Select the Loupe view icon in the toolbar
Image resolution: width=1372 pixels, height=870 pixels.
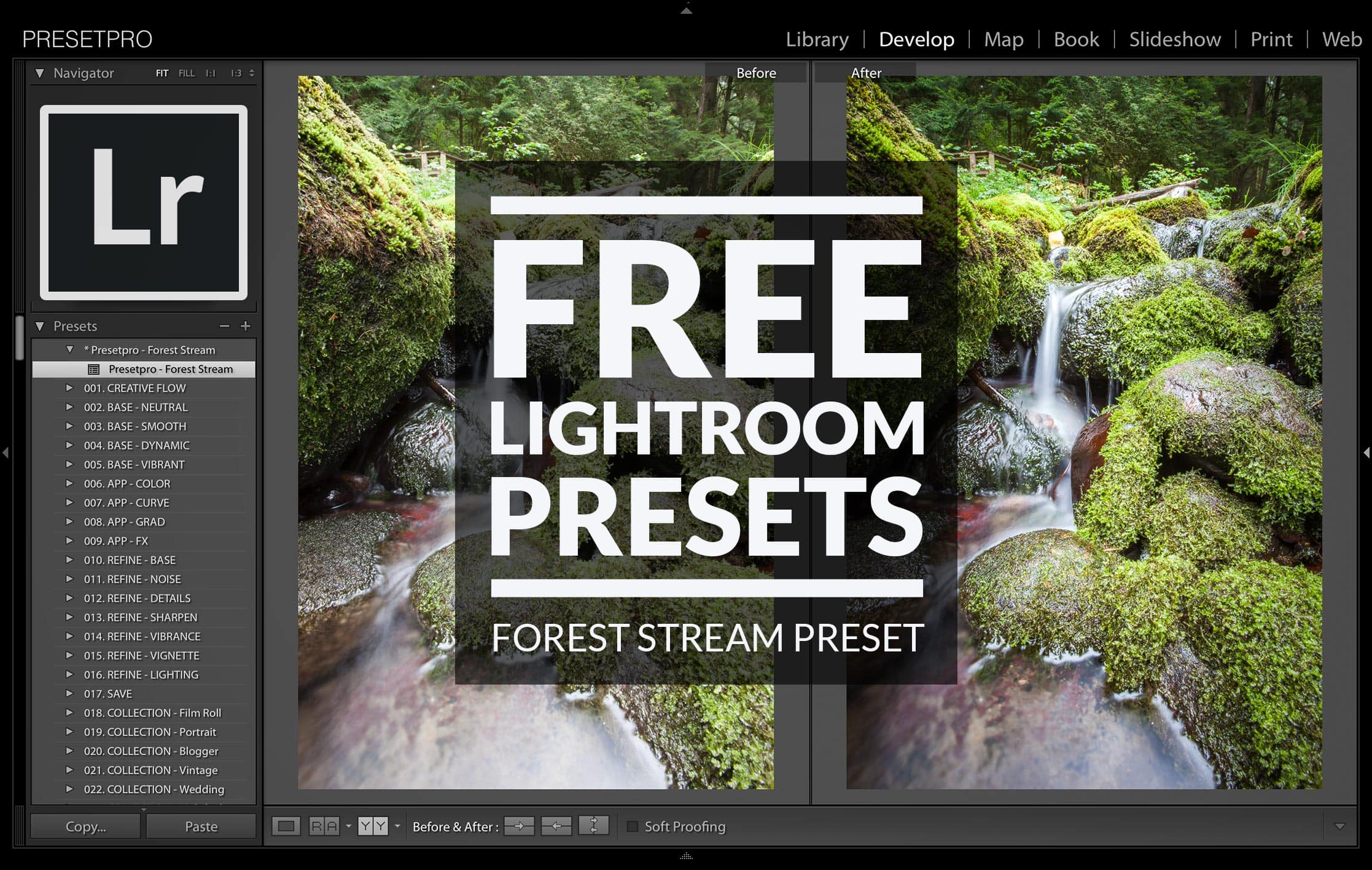point(286,826)
